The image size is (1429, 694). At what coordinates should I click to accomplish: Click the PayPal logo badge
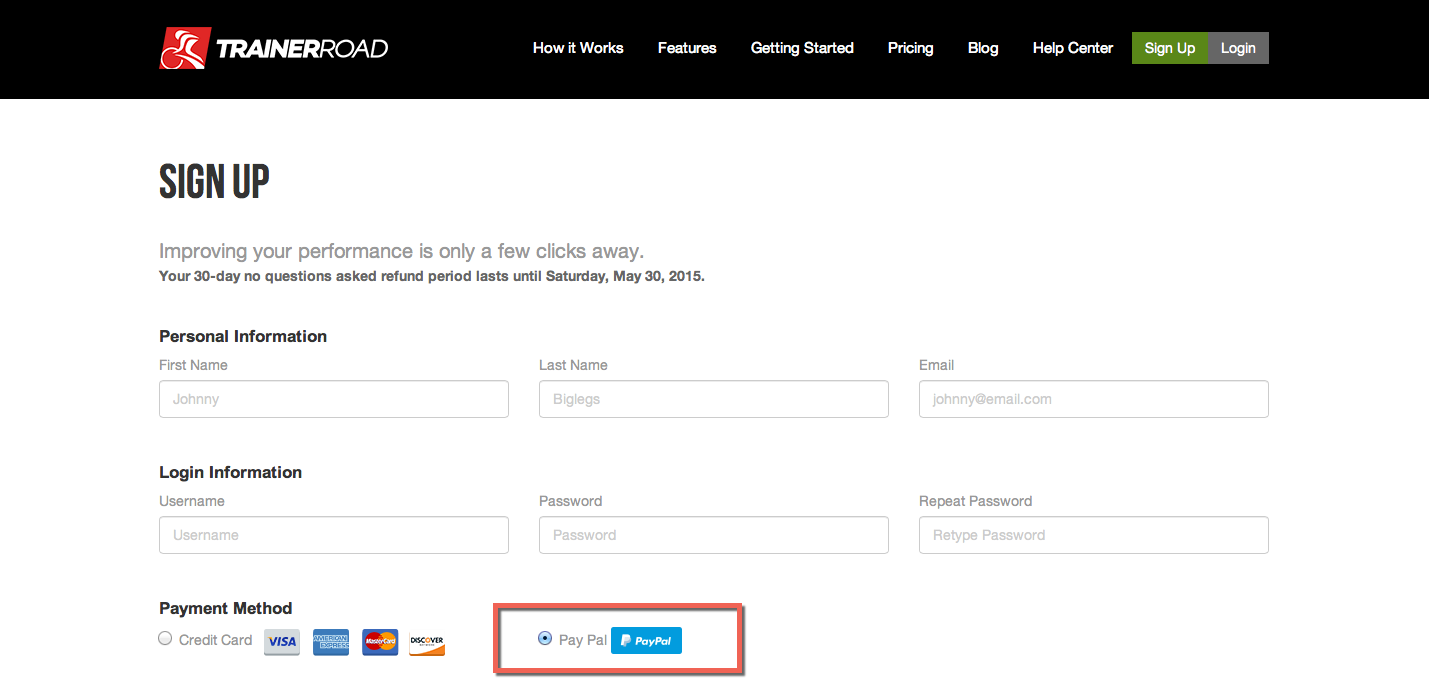(646, 640)
